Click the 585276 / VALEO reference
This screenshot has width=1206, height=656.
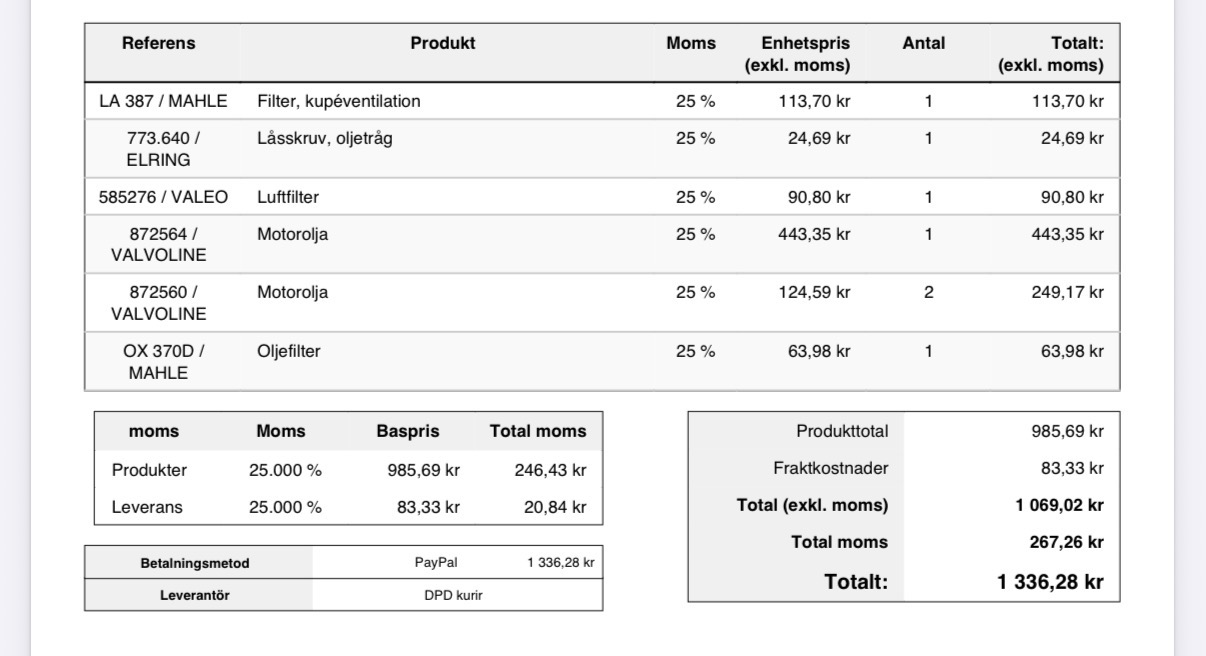pos(163,197)
